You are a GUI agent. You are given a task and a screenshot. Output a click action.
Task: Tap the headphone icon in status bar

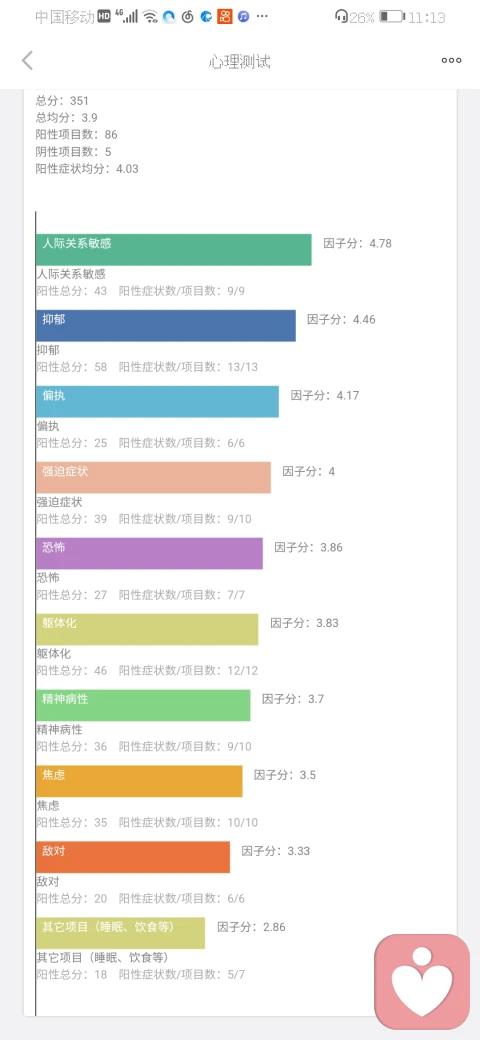tap(341, 17)
